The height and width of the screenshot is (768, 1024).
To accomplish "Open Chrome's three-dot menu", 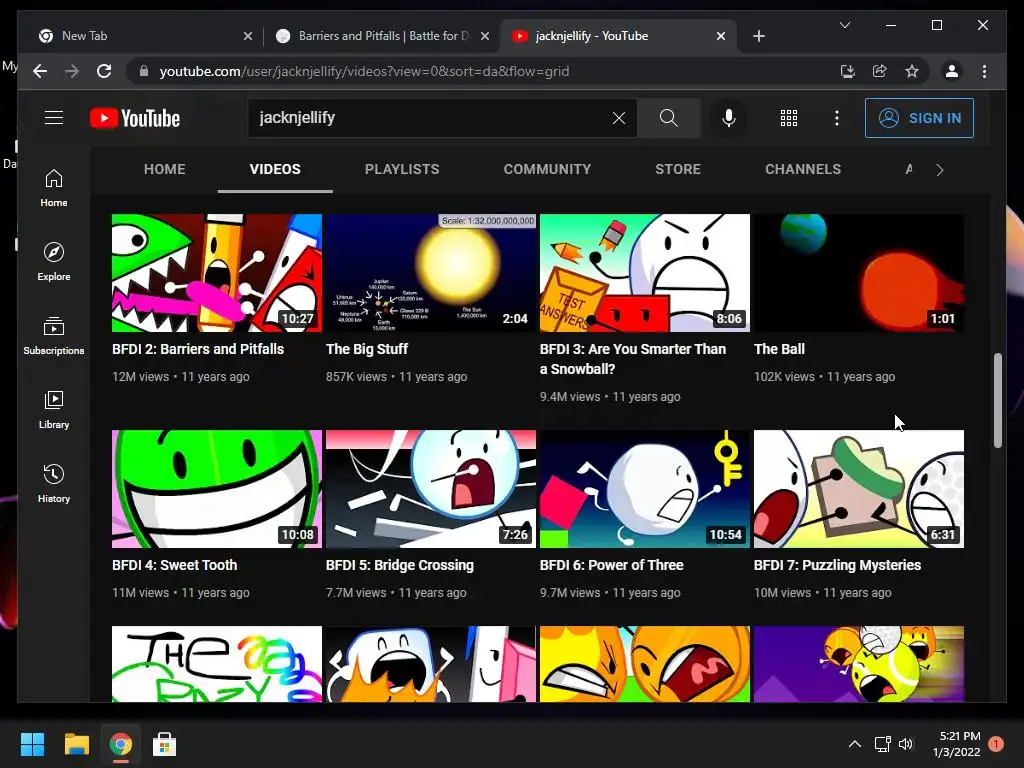I will [984, 71].
